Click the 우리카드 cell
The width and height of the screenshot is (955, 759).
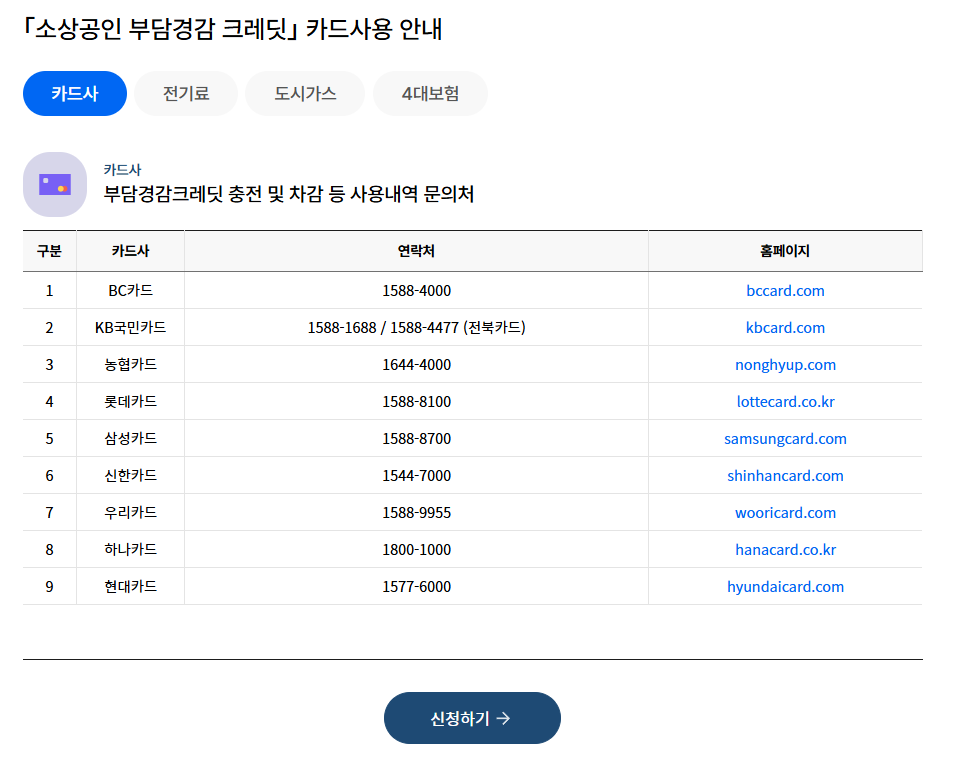tap(130, 513)
